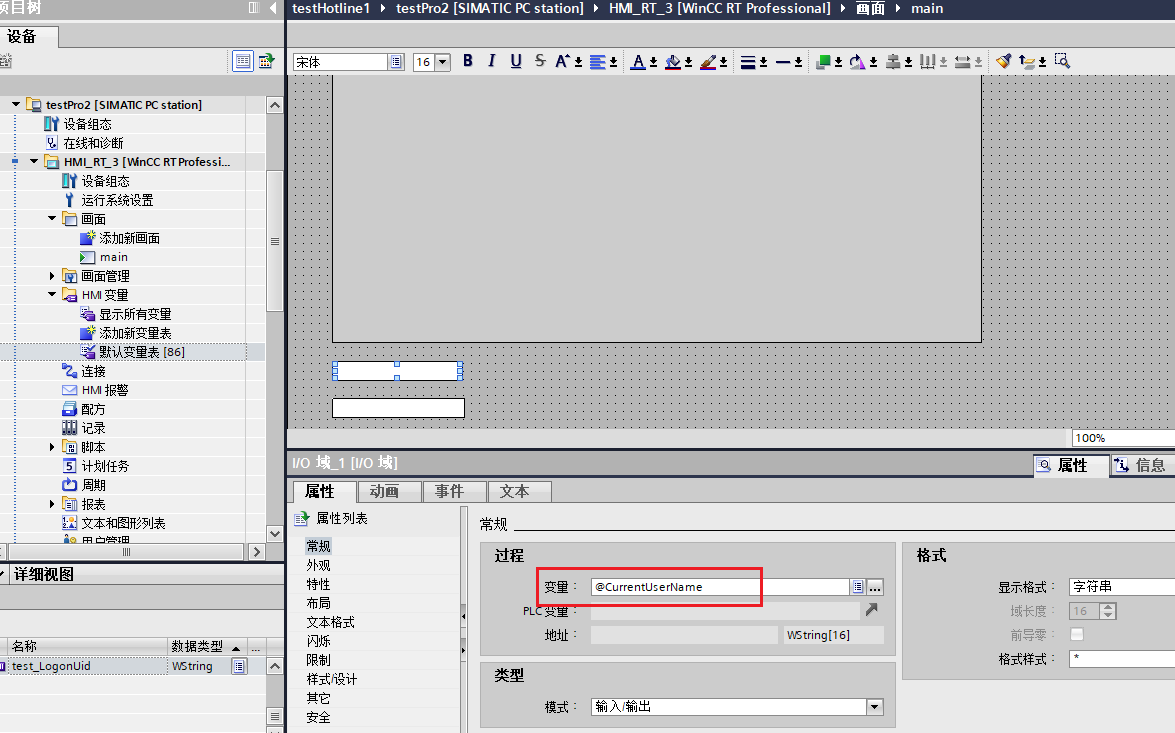1175x733 pixels.
Task: Open the font size dropdown showing 16
Action: [442, 62]
